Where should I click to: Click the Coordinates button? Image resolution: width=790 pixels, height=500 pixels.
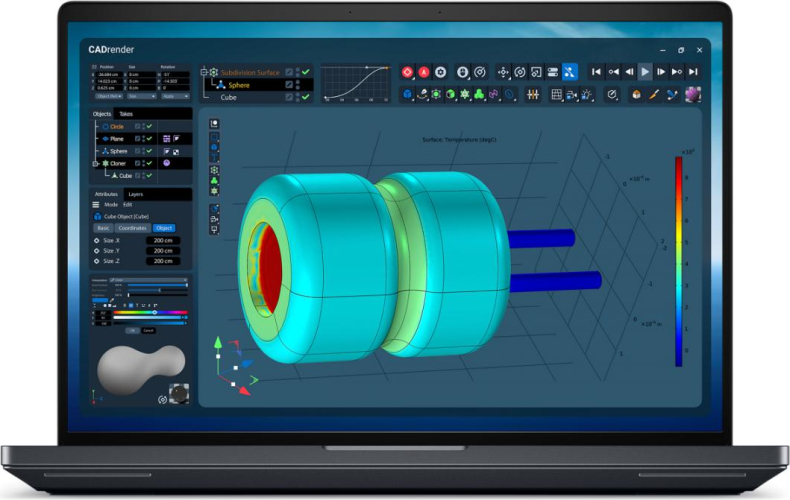(x=132, y=227)
